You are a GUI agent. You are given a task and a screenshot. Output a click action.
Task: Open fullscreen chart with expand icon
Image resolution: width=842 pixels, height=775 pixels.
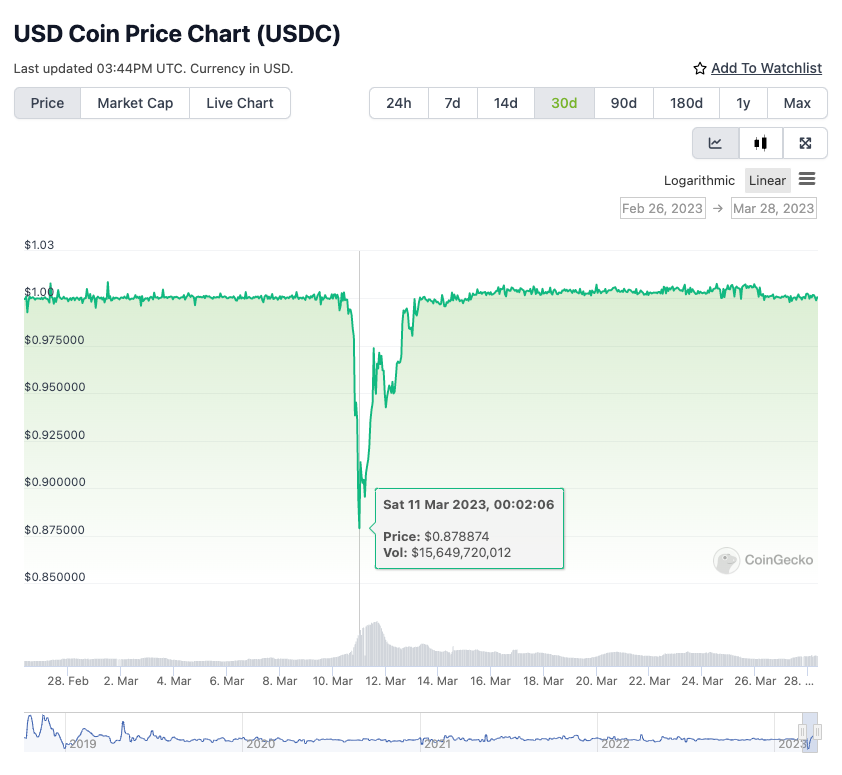point(805,143)
